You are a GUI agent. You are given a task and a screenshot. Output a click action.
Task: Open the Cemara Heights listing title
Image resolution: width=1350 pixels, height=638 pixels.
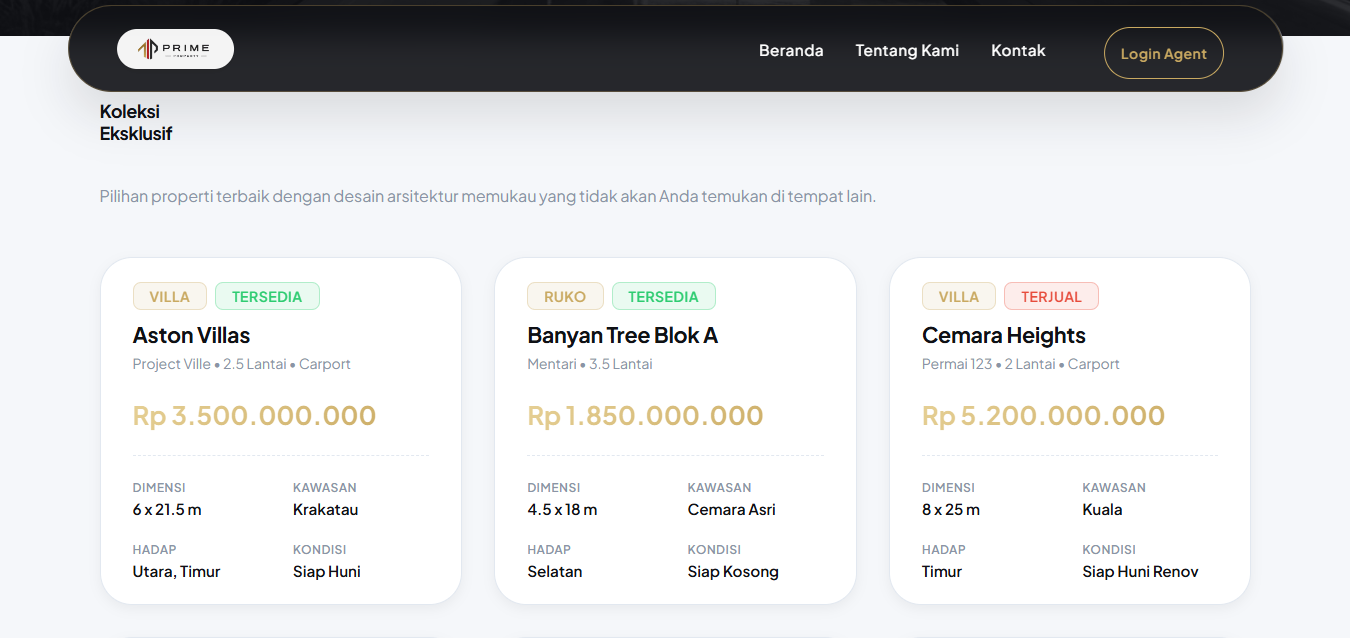pos(1004,335)
